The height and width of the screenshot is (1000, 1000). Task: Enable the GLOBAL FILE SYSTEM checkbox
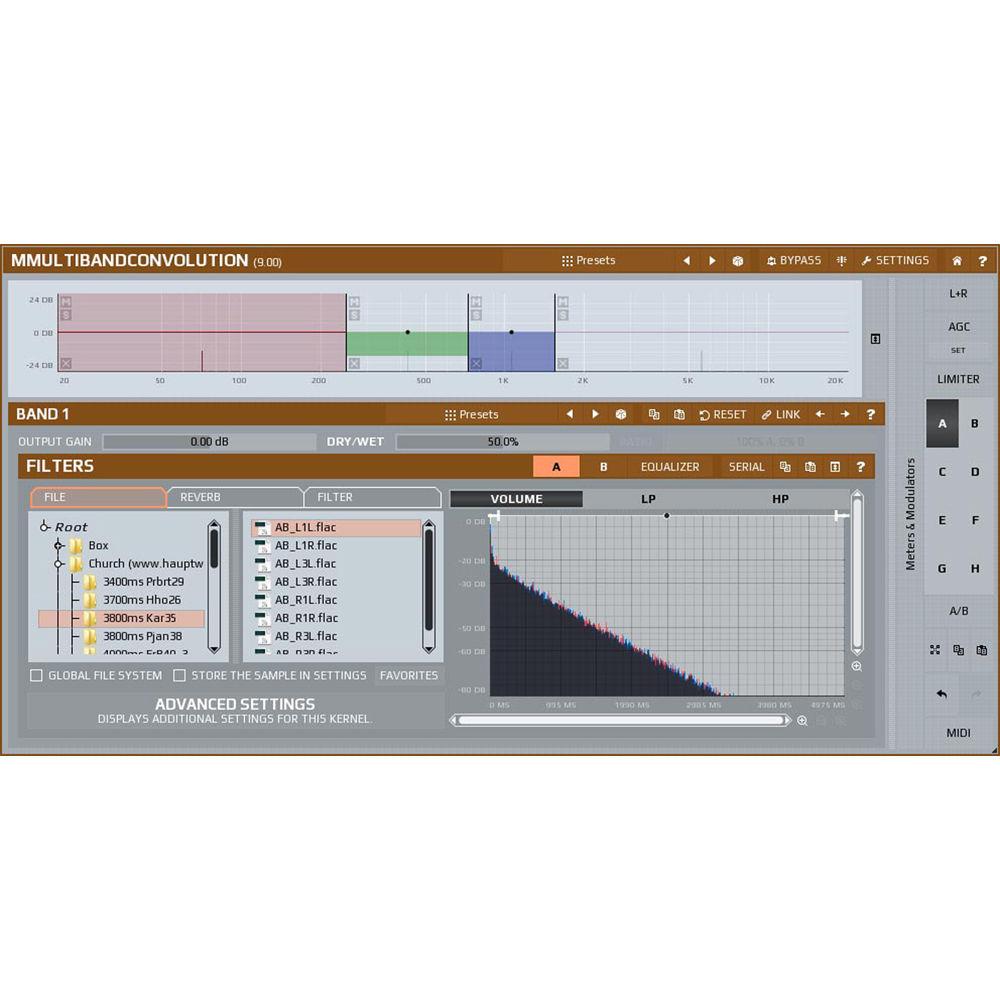point(36,675)
